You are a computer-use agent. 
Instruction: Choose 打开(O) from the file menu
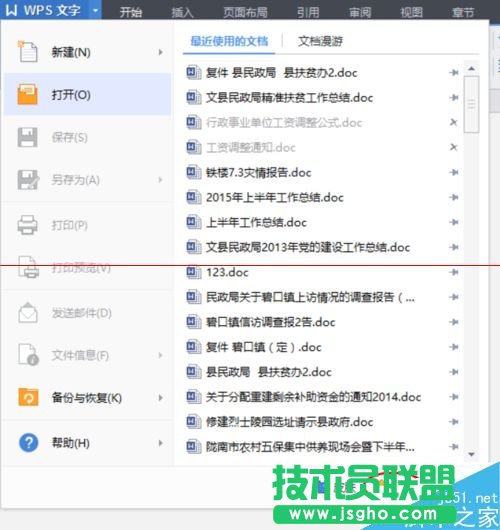tap(88, 94)
